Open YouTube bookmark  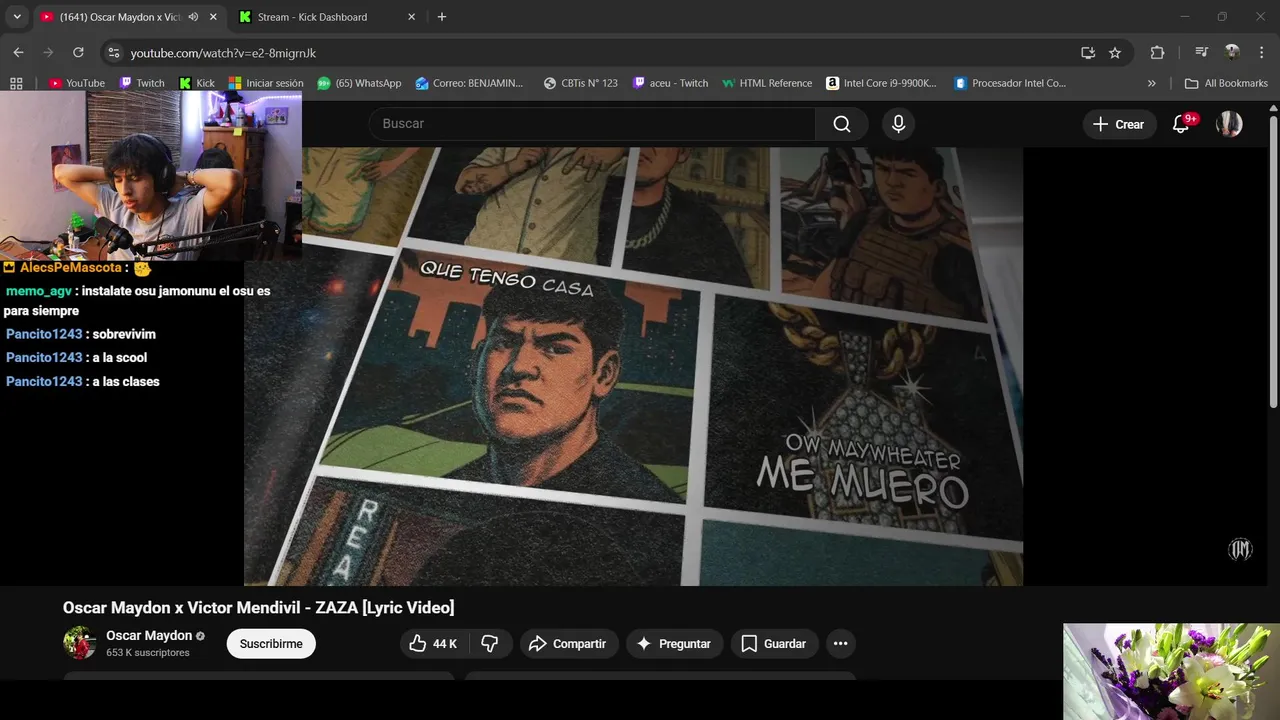point(77,83)
